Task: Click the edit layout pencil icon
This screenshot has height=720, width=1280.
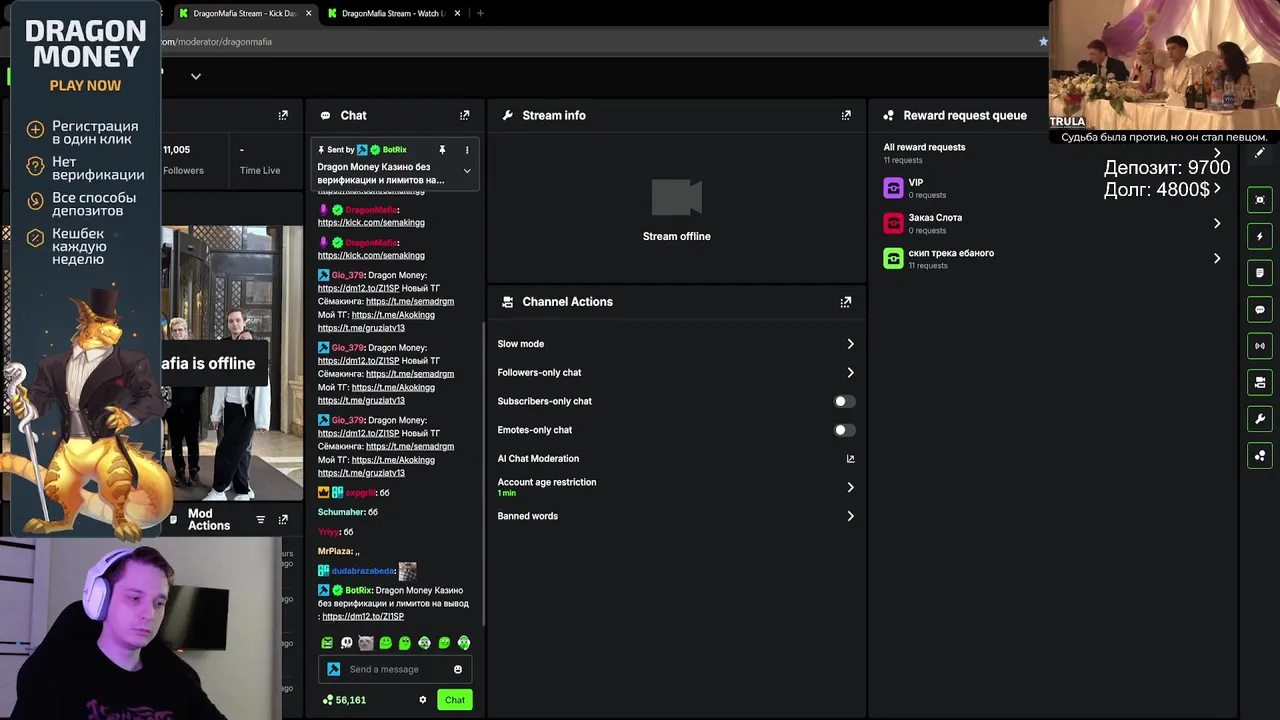Action: point(1259,153)
